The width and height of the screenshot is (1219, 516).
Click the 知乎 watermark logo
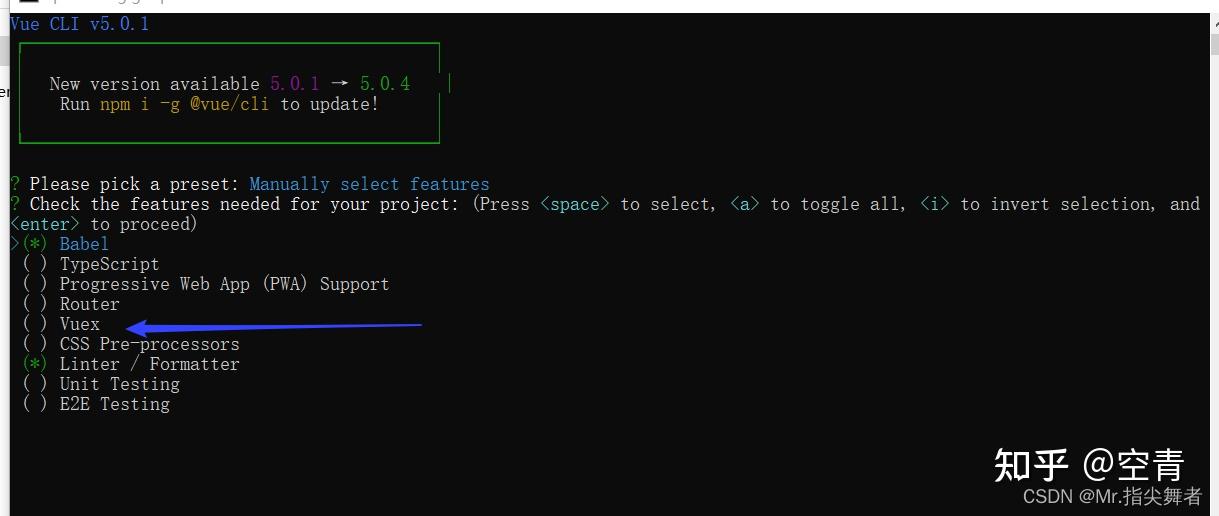tap(1031, 465)
